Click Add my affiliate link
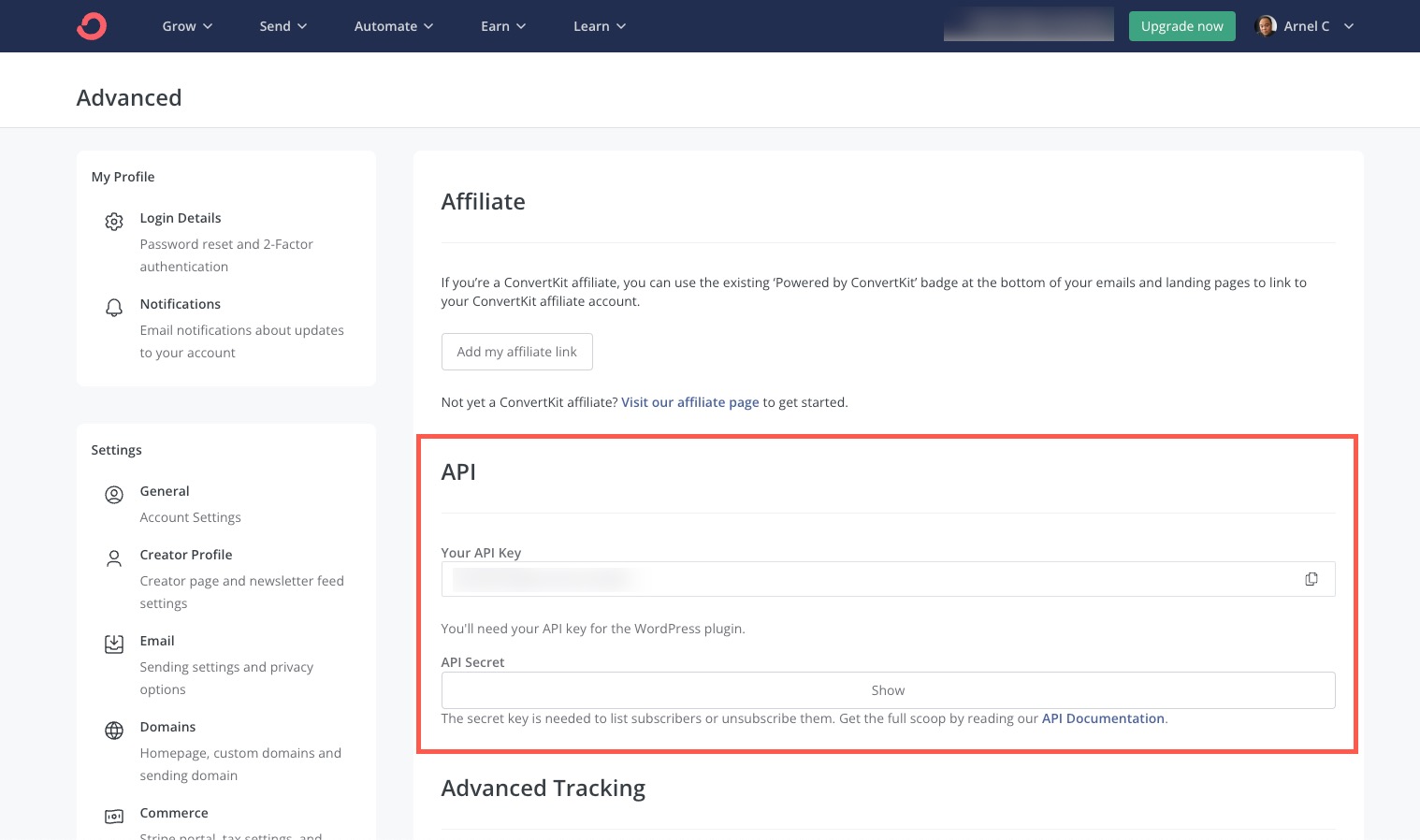The width and height of the screenshot is (1420, 840). pyautogui.click(x=516, y=351)
